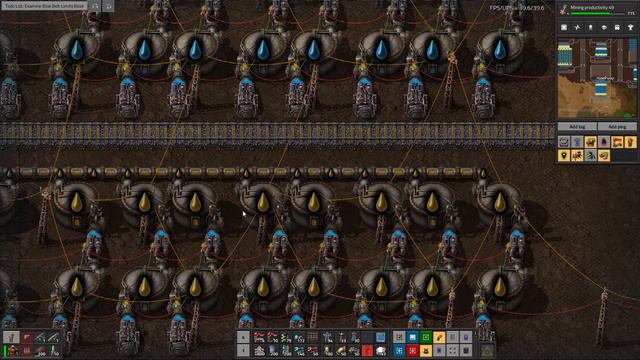The image size is (640, 360).
Task: Select the first weapon slot at bottom left
Action: (11, 337)
